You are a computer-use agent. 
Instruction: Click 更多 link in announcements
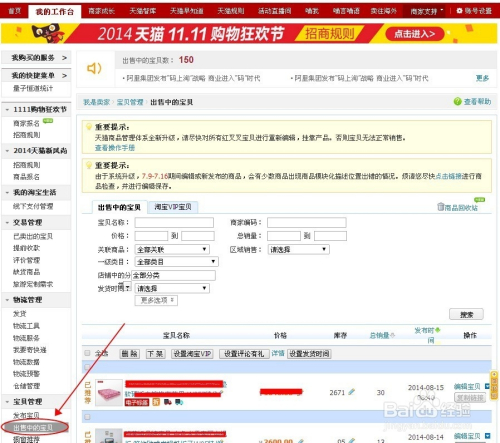[482, 78]
